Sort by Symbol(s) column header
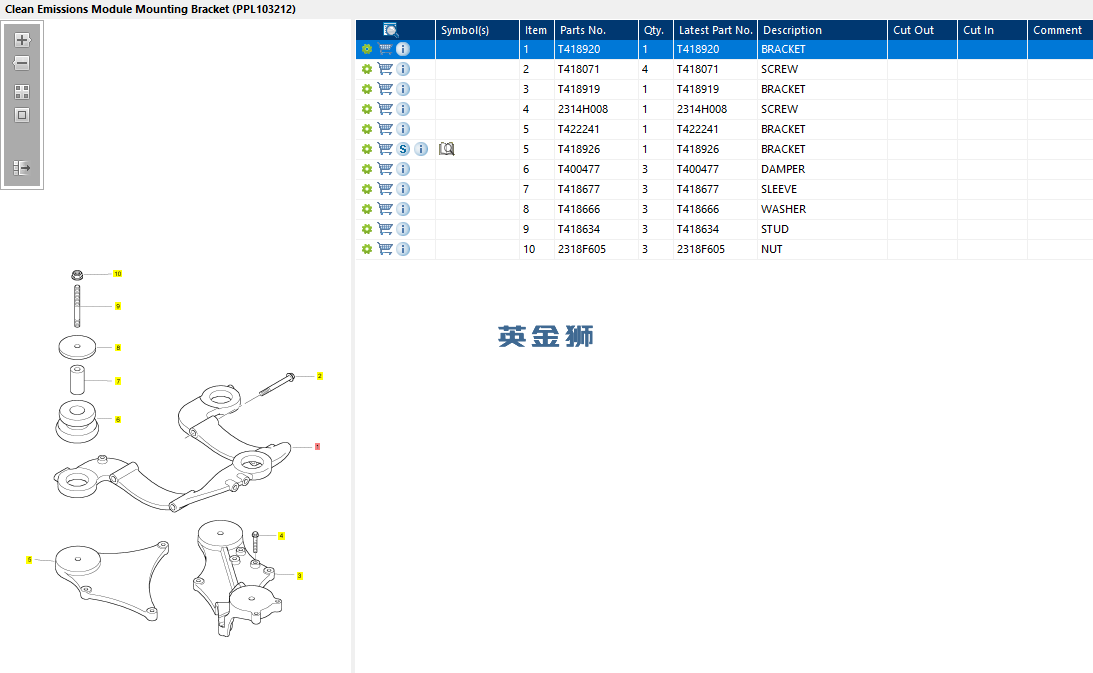1093x673 pixels. (477, 30)
